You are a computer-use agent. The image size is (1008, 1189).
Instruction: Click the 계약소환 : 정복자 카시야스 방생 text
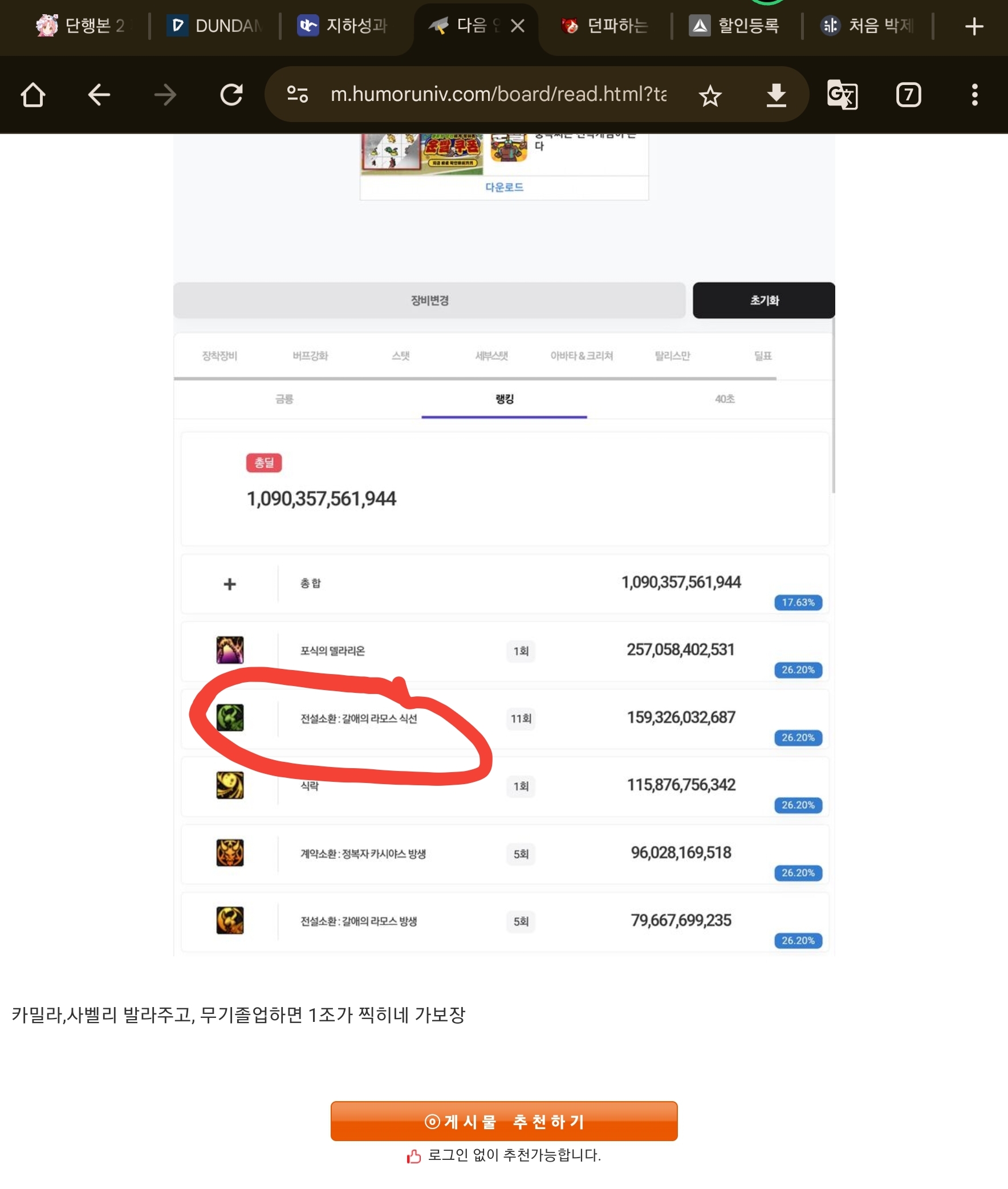tap(363, 854)
